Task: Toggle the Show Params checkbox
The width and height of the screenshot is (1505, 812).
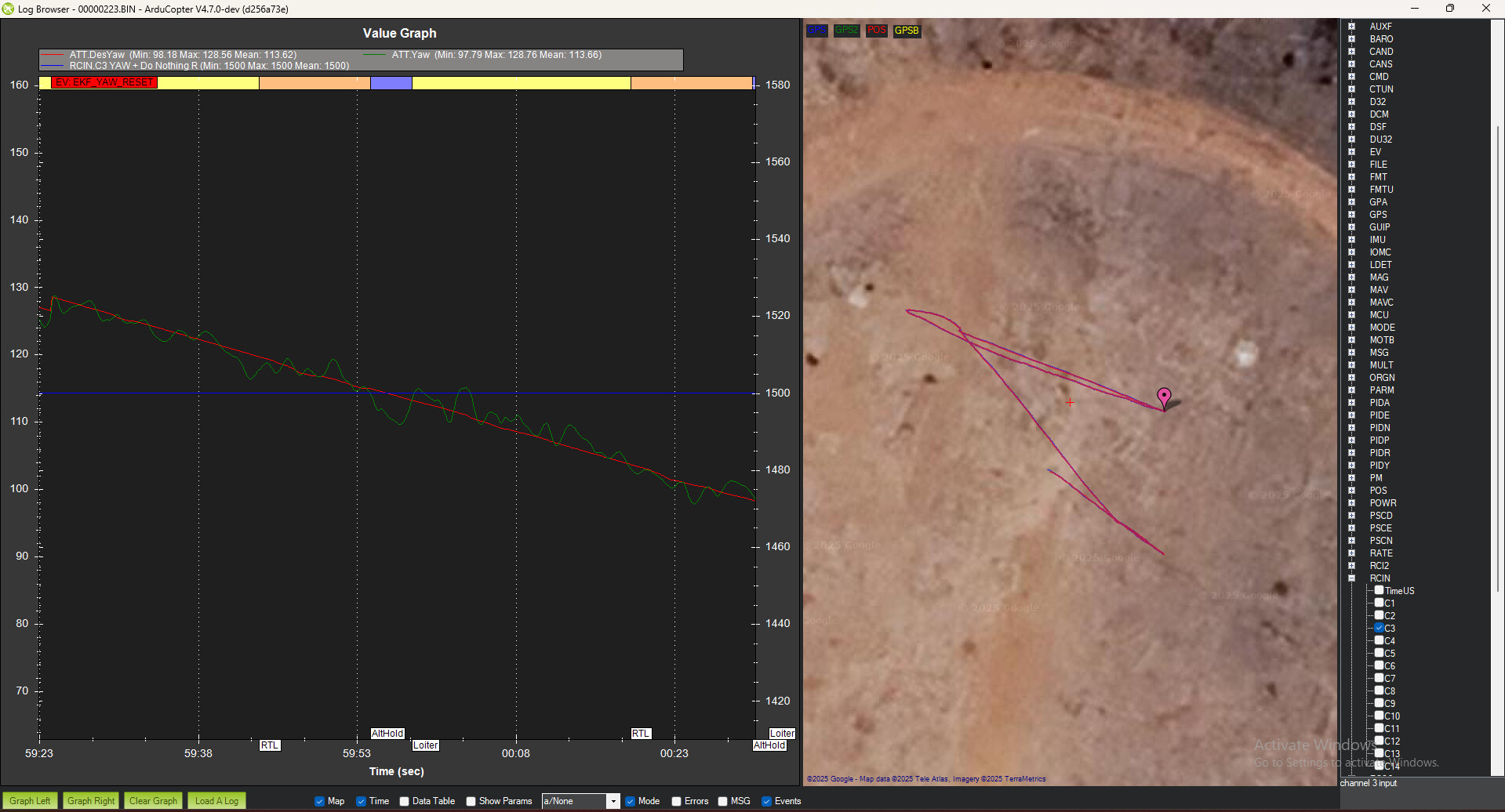Action: 471,801
